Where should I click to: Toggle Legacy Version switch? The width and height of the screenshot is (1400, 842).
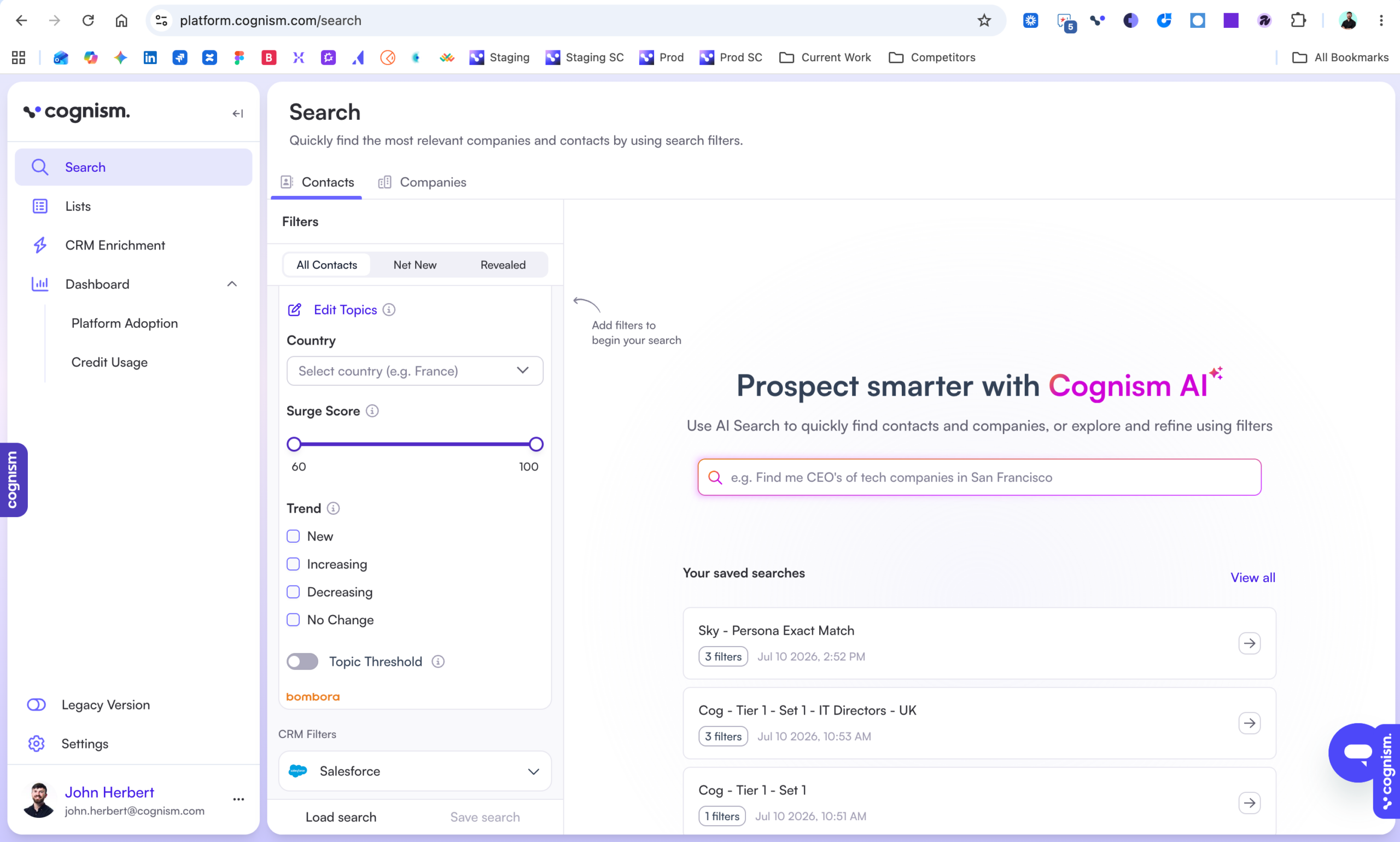(x=36, y=705)
